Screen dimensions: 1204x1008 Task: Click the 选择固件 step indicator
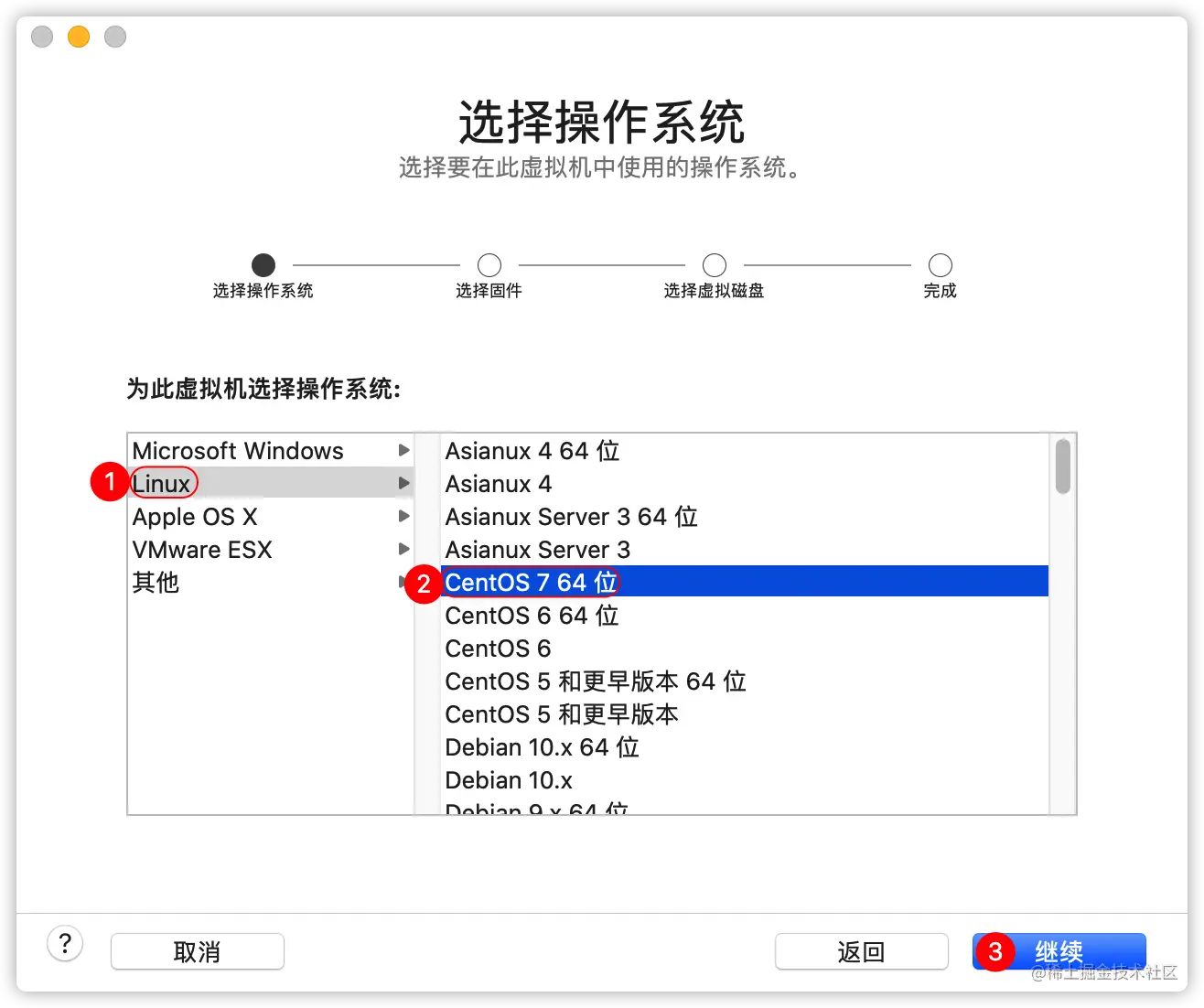click(x=489, y=265)
